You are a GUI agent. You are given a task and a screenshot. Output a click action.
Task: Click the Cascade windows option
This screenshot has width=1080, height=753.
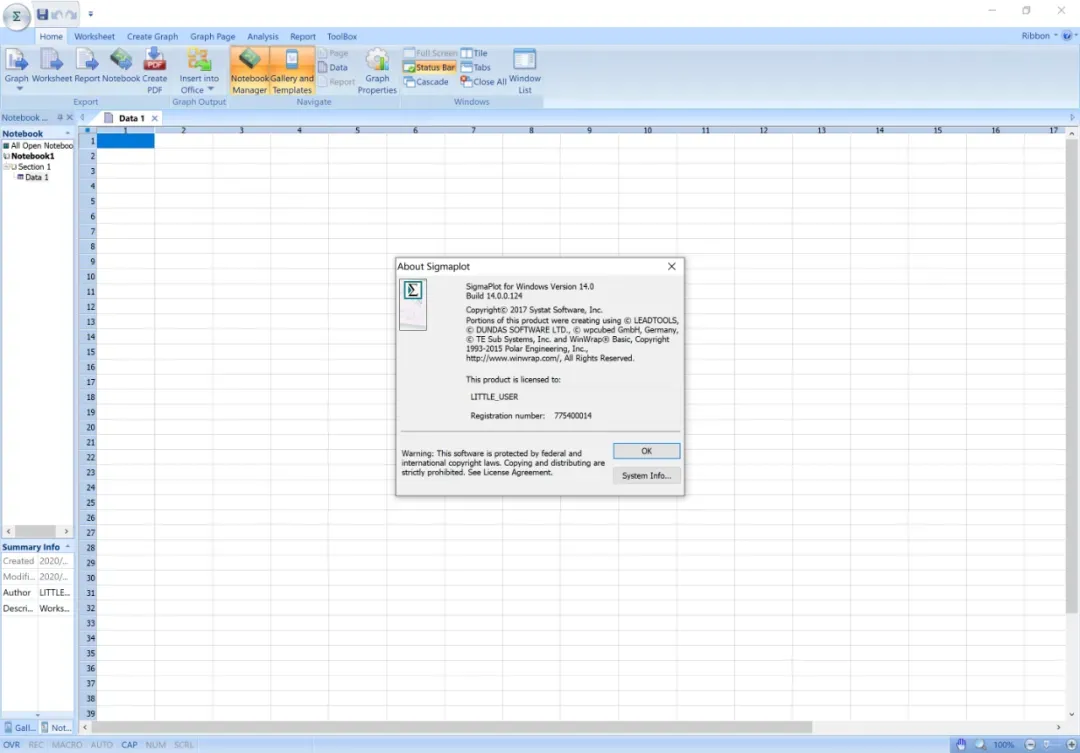coord(426,82)
